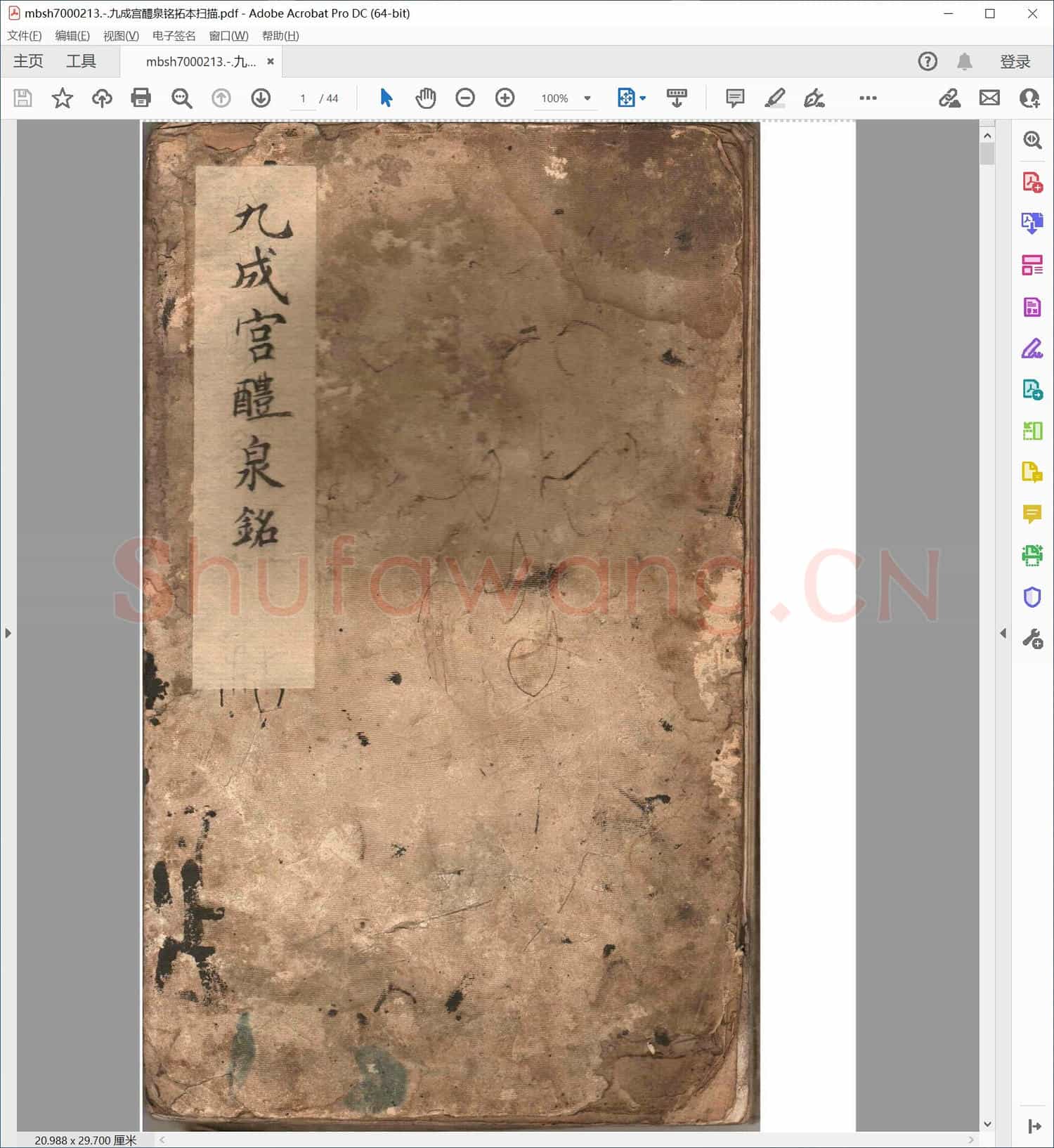Screen dimensions: 1054x1148
Task: Open the 窗口 menu
Action: (x=228, y=36)
